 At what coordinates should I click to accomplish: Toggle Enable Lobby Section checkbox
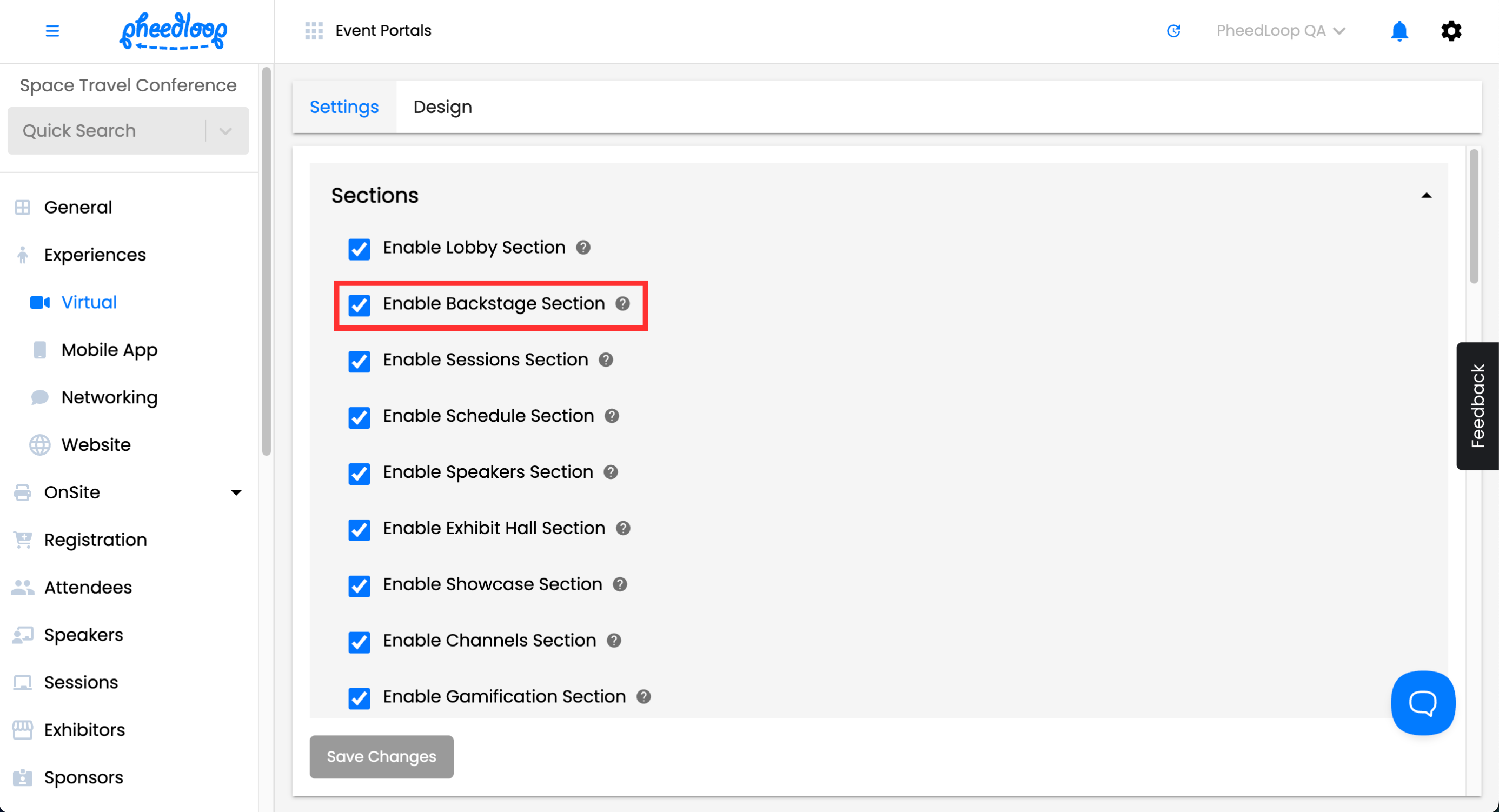pos(359,249)
